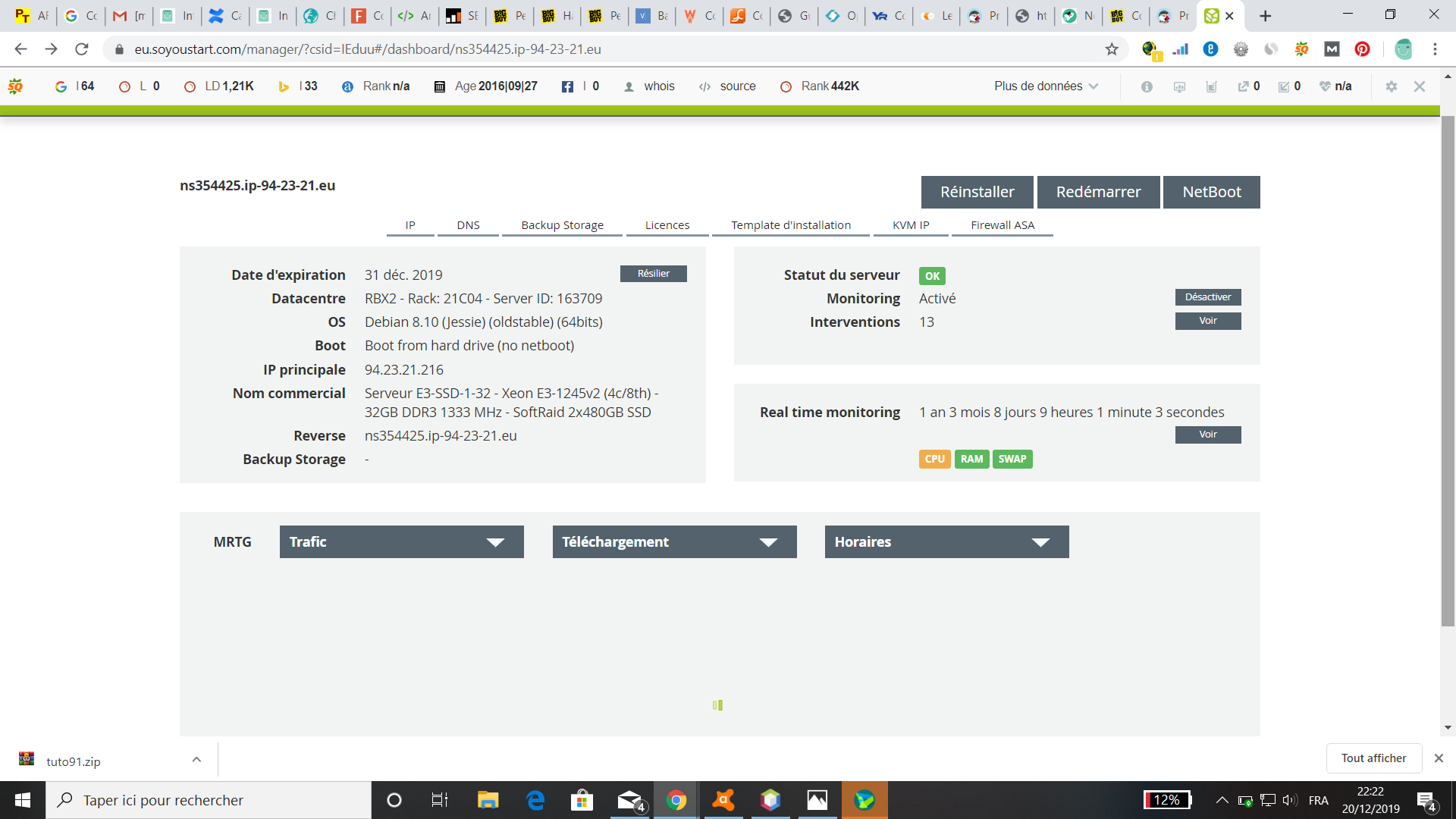Reload the page with the refresh icon

(82, 49)
